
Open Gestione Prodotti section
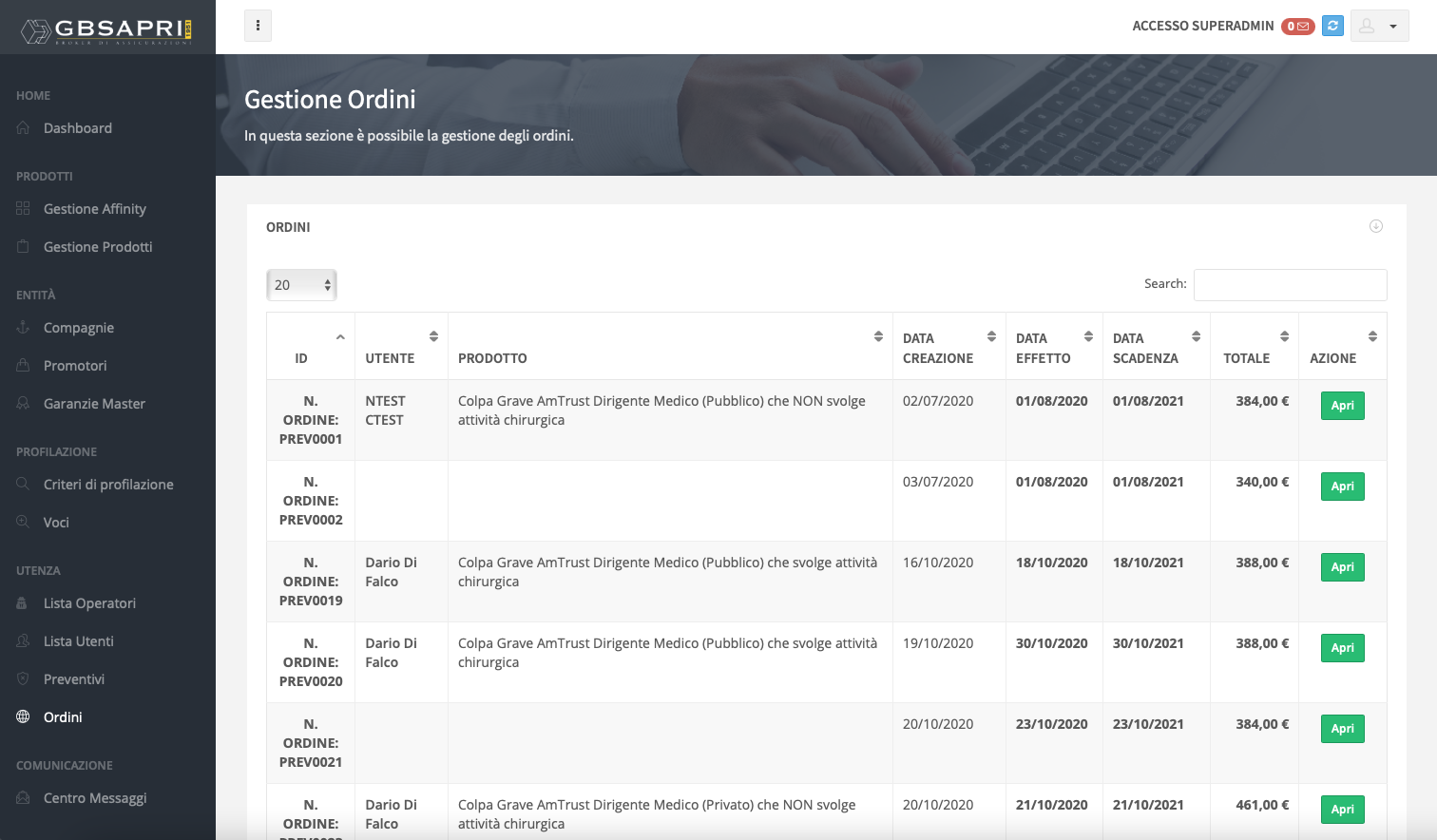(98, 246)
